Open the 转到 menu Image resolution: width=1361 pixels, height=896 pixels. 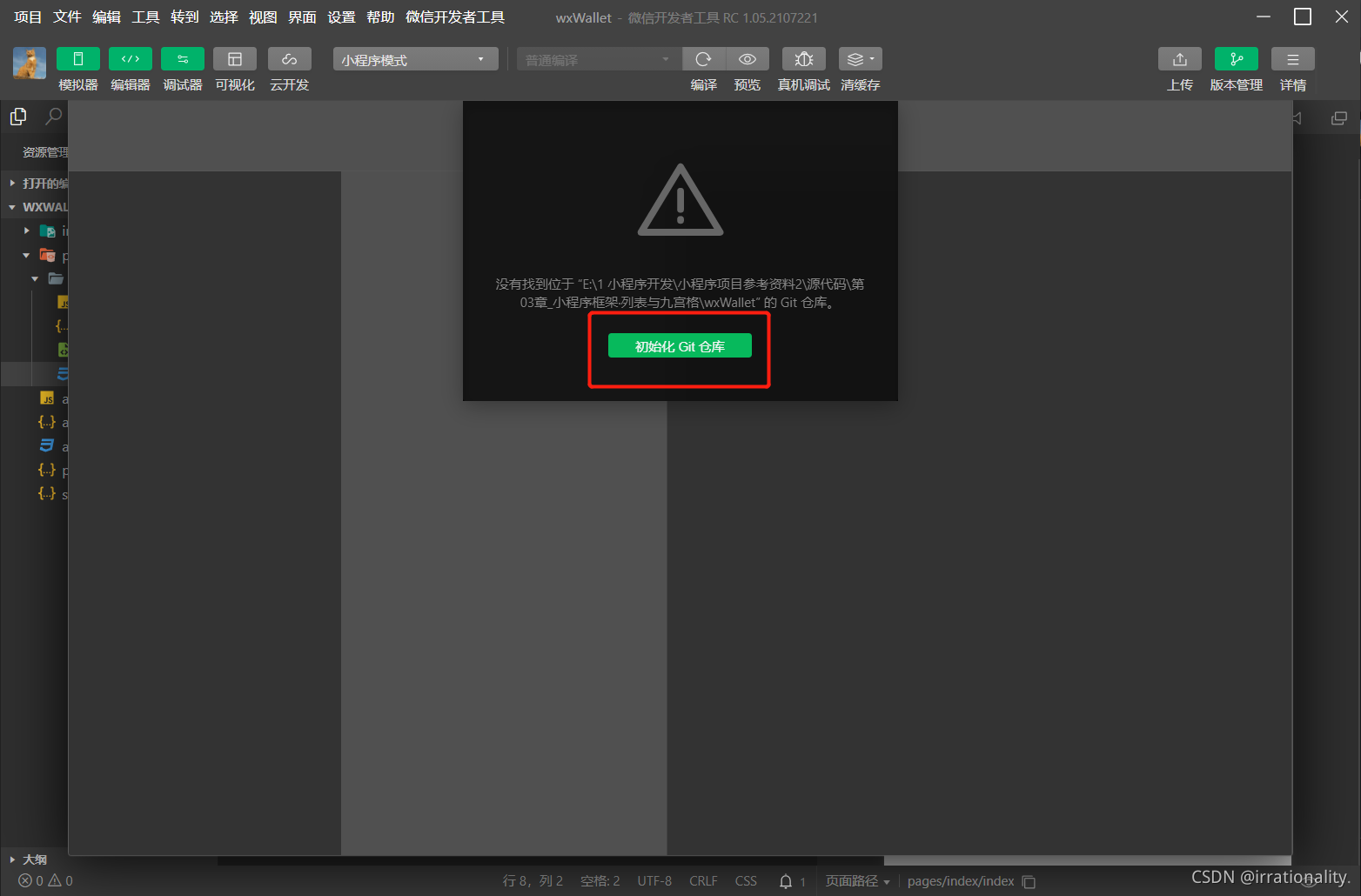click(x=184, y=17)
